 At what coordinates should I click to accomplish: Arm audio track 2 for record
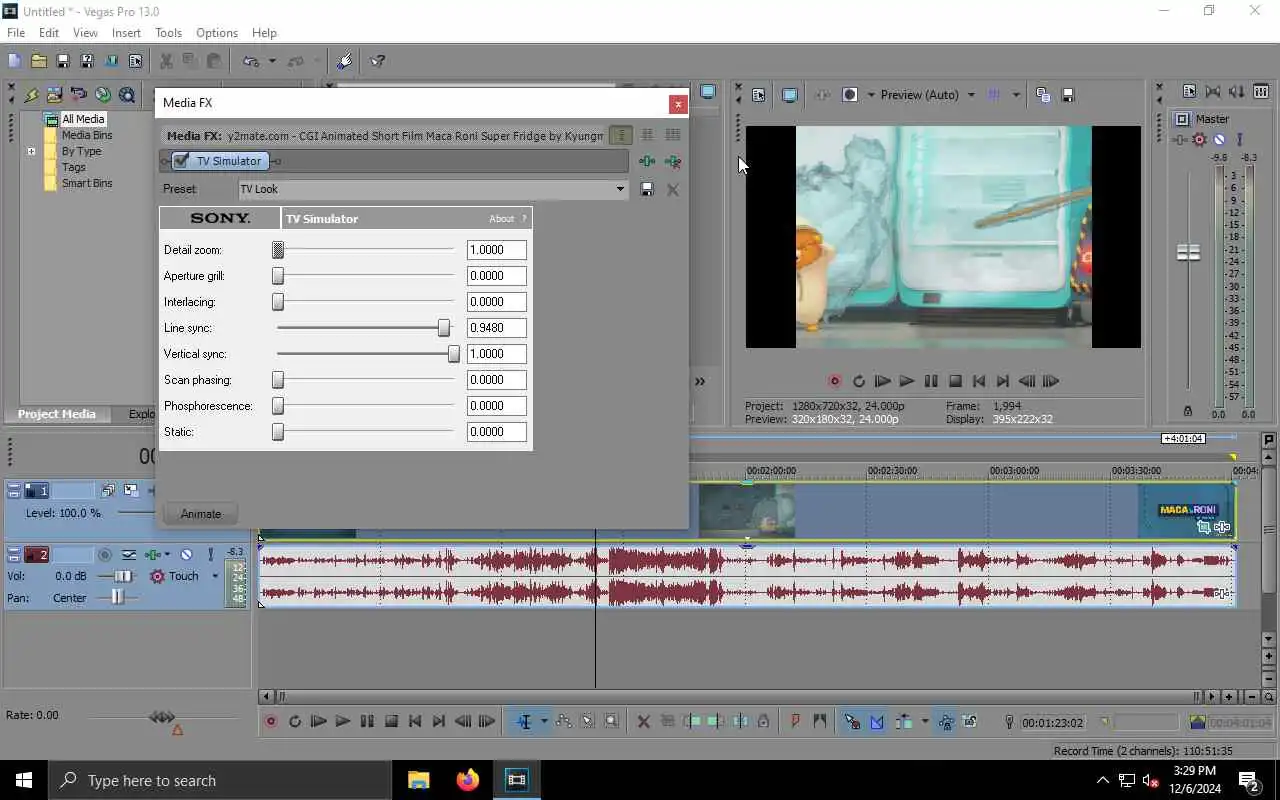105,554
